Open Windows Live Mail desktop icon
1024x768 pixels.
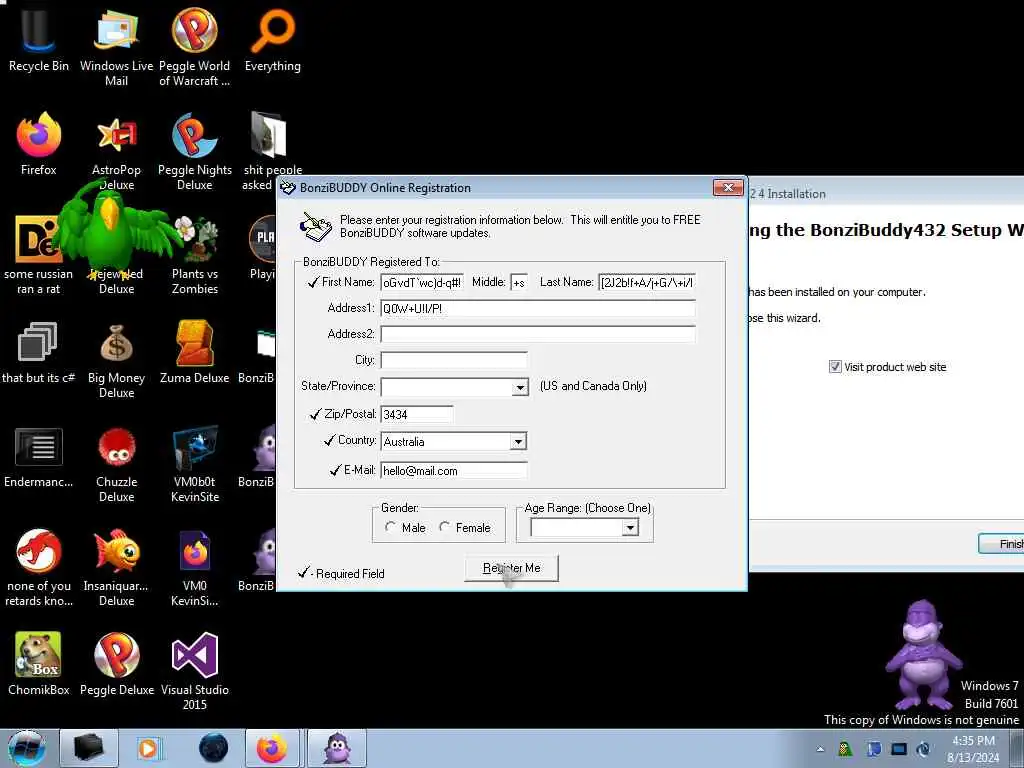click(116, 47)
